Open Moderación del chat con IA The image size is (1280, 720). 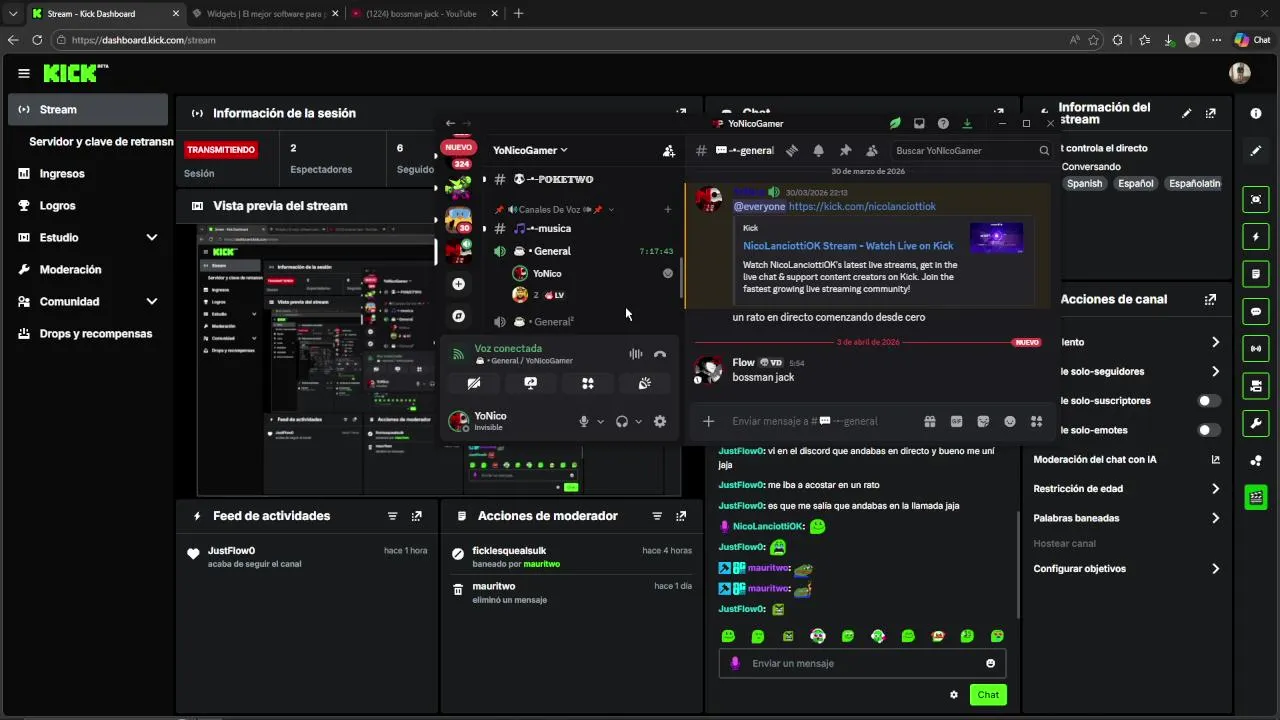(x=1127, y=460)
